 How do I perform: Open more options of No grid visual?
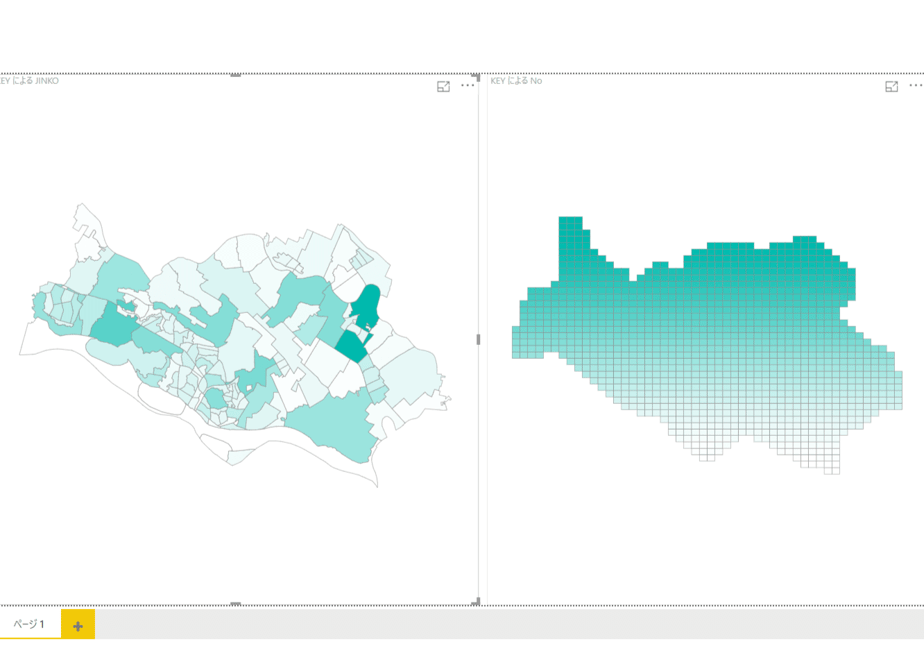click(916, 86)
